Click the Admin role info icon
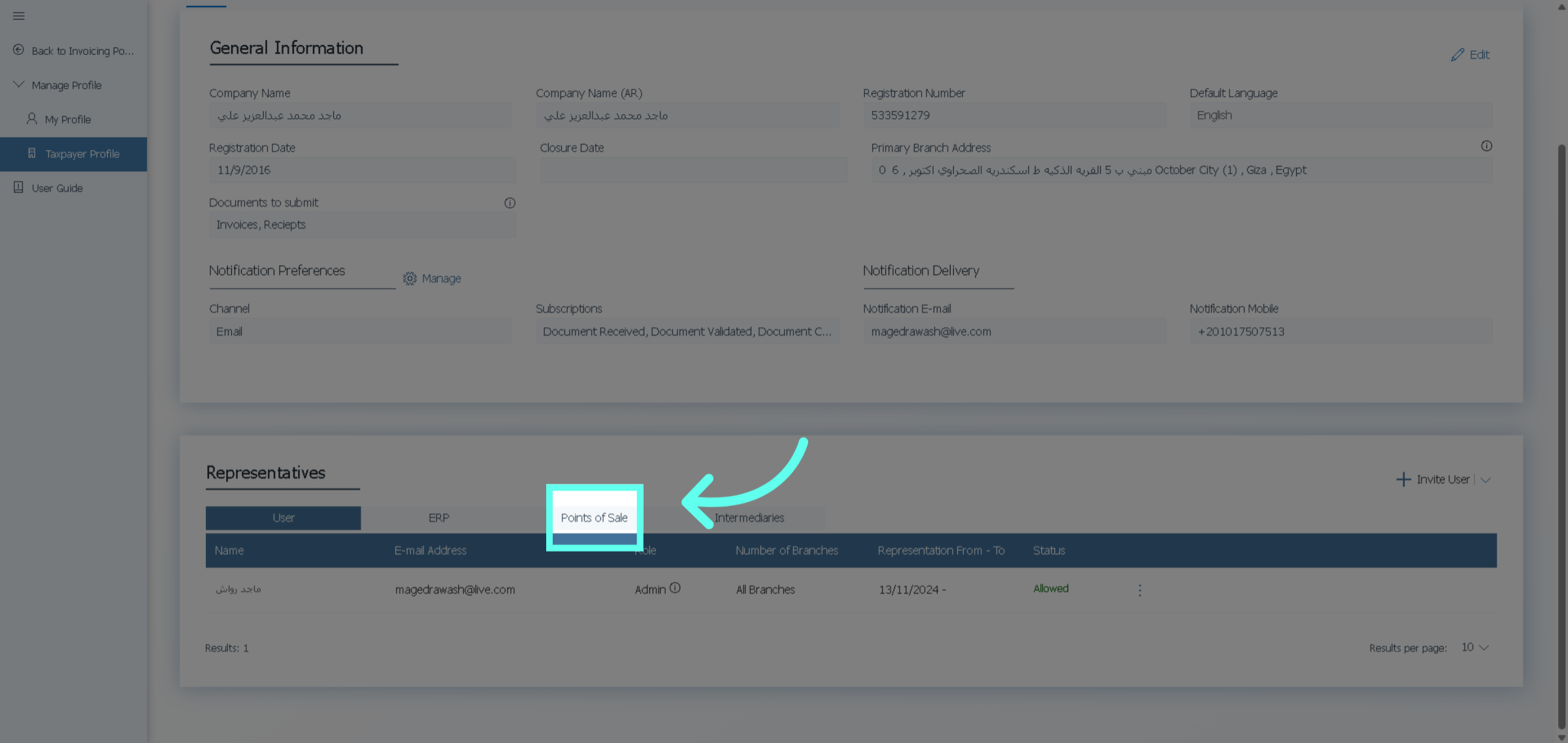The width and height of the screenshot is (1568, 743). pos(675,588)
